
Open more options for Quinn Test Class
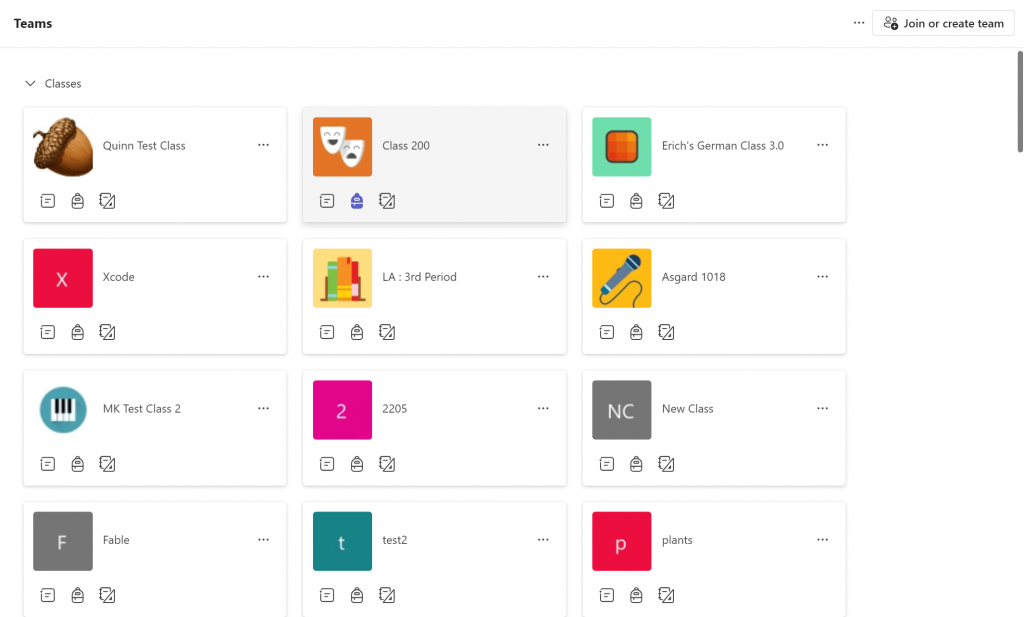263,145
